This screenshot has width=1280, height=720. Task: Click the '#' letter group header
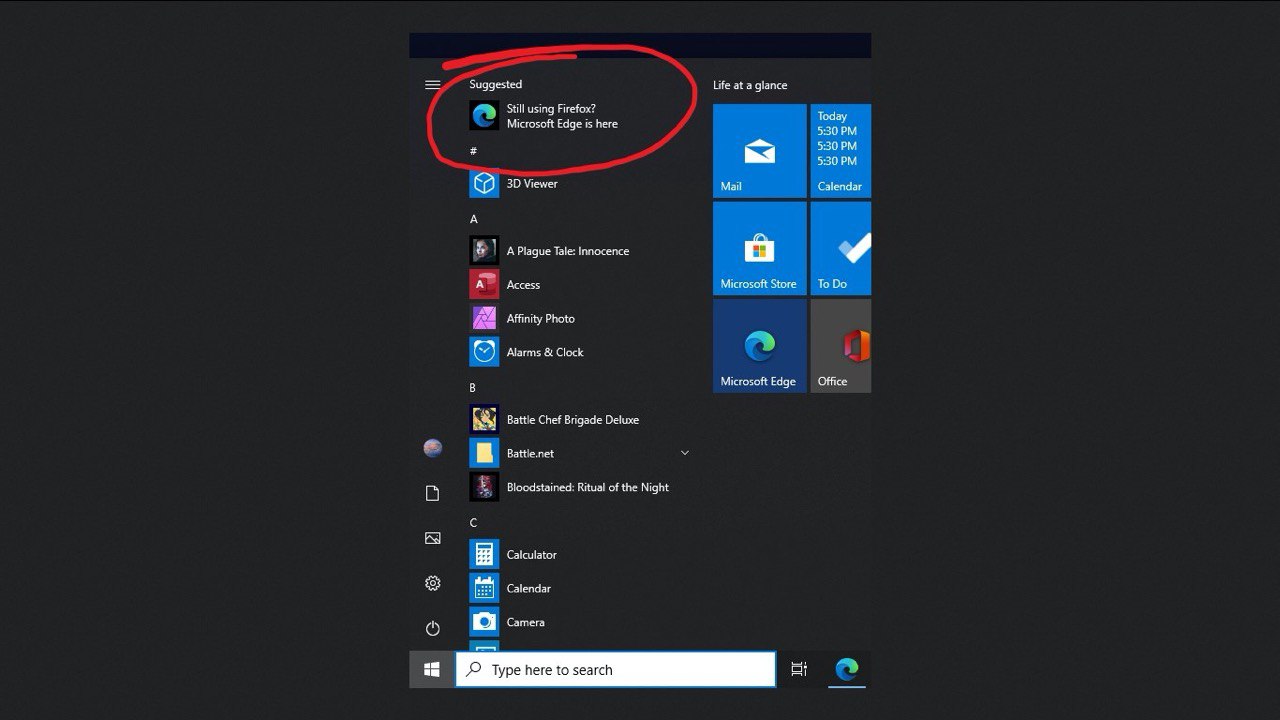(473, 151)
